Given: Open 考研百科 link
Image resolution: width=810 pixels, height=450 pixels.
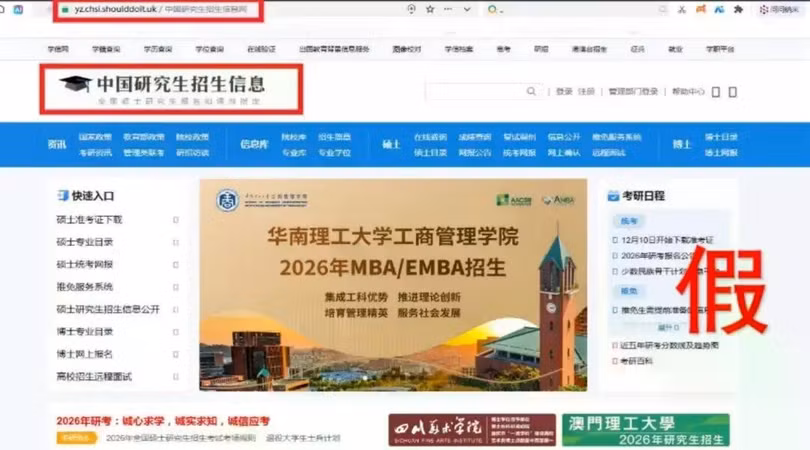Looking at the screenshot, I should tap(636, 361).
